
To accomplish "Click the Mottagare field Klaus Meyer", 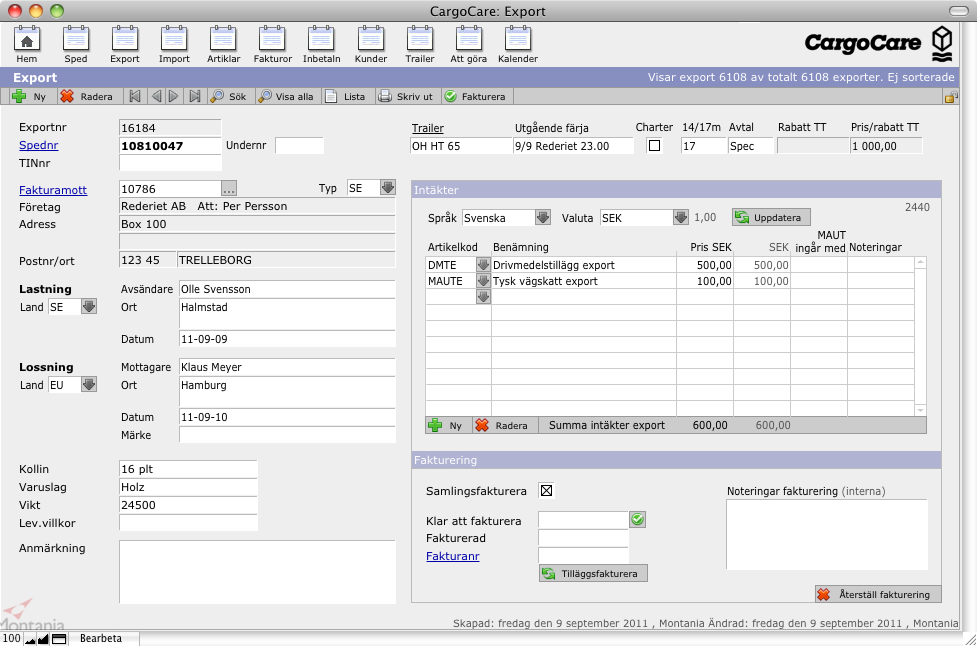I will coord(287,367).
